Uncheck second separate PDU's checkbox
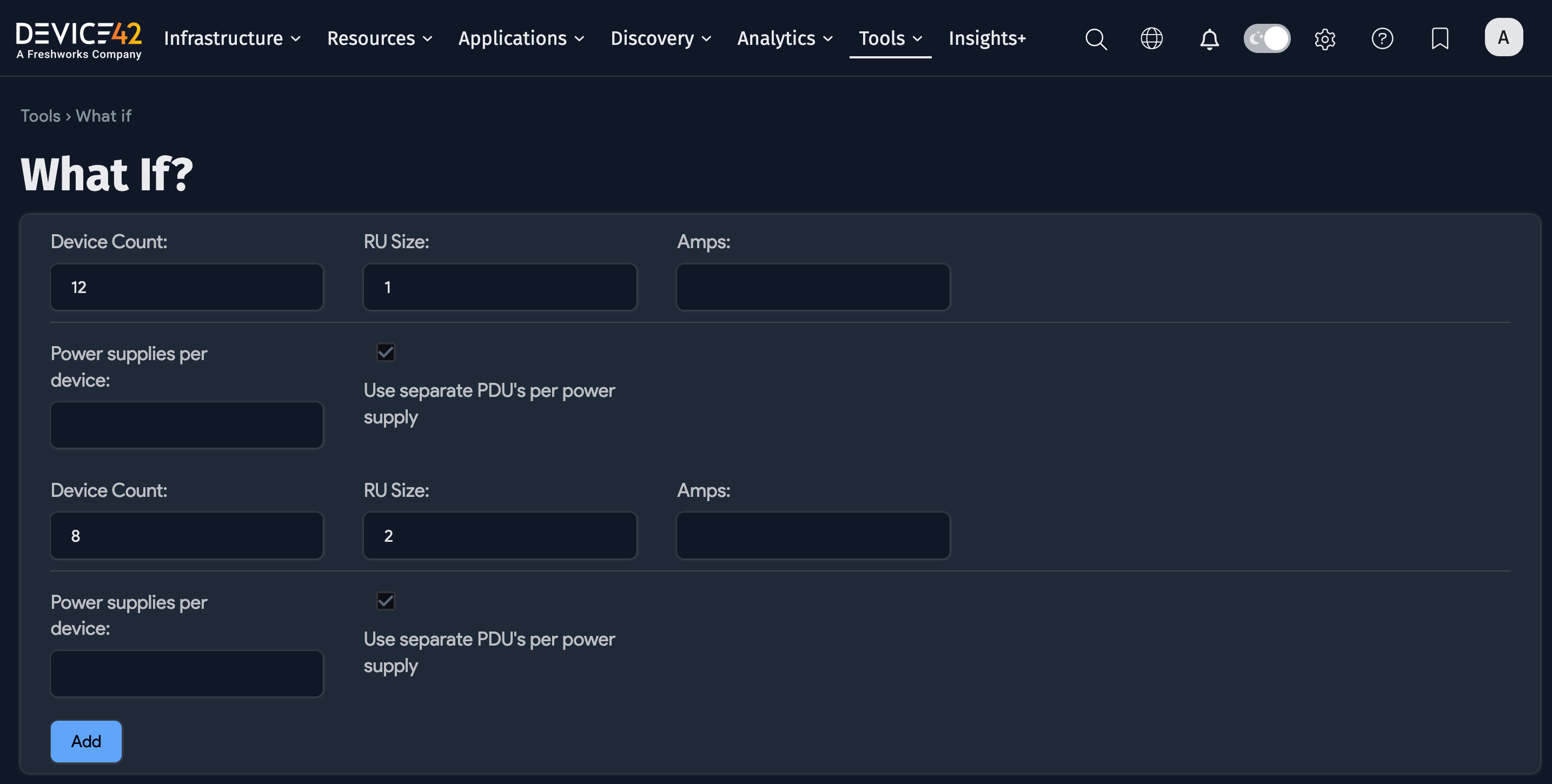This screenshot has width=1552, height=784. click(x=386, y=601)
